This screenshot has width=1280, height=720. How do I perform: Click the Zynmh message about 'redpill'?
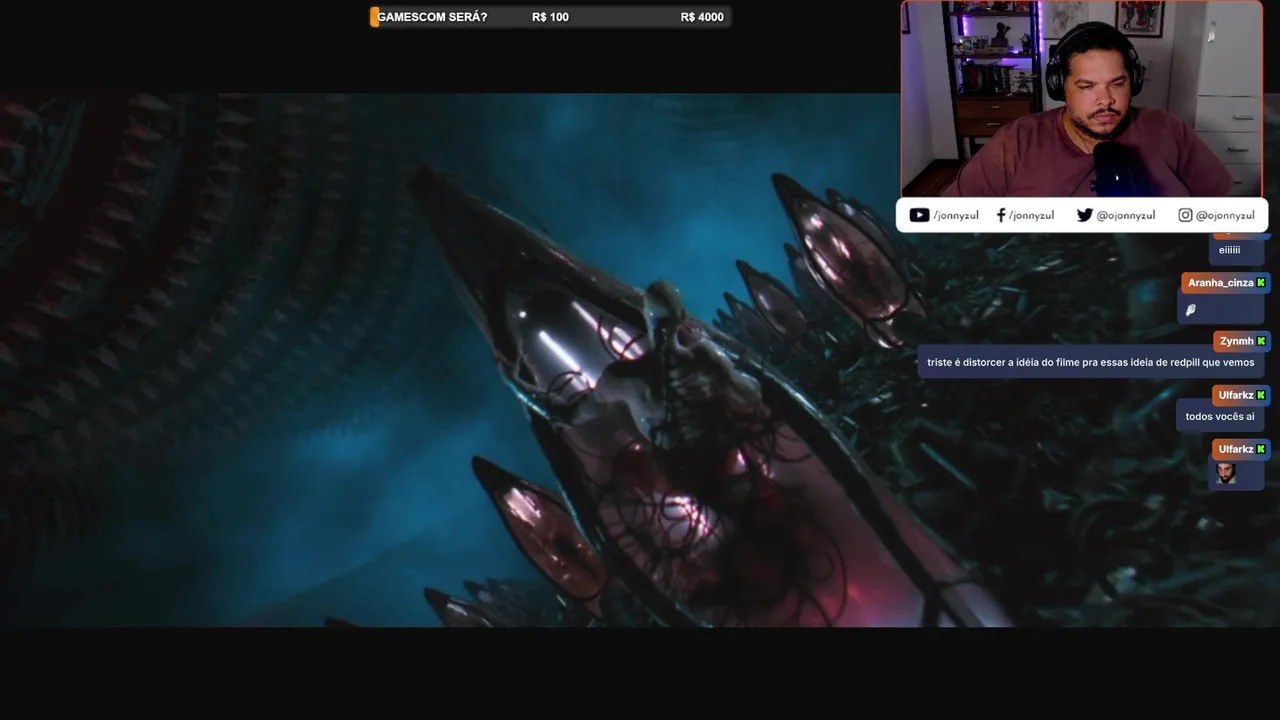[x=1090, y=362]
